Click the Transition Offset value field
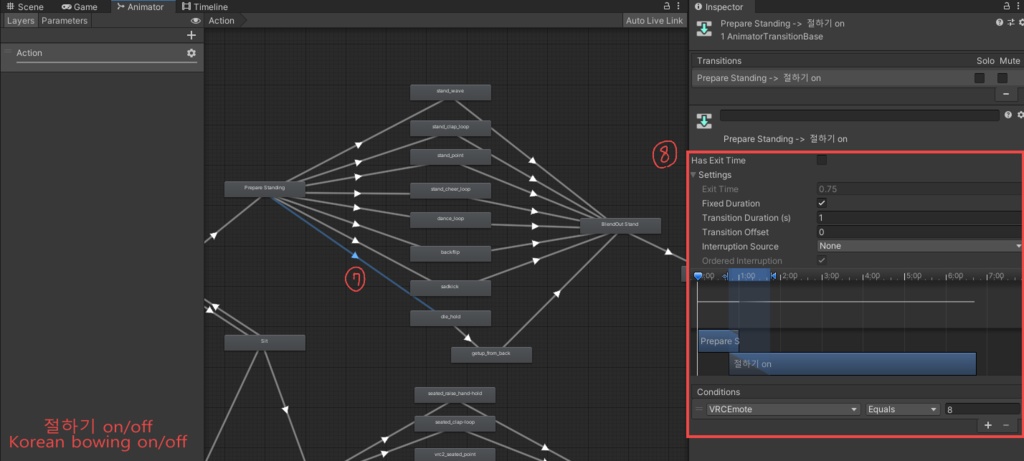 pyautogui.click(x=920, y=232)
